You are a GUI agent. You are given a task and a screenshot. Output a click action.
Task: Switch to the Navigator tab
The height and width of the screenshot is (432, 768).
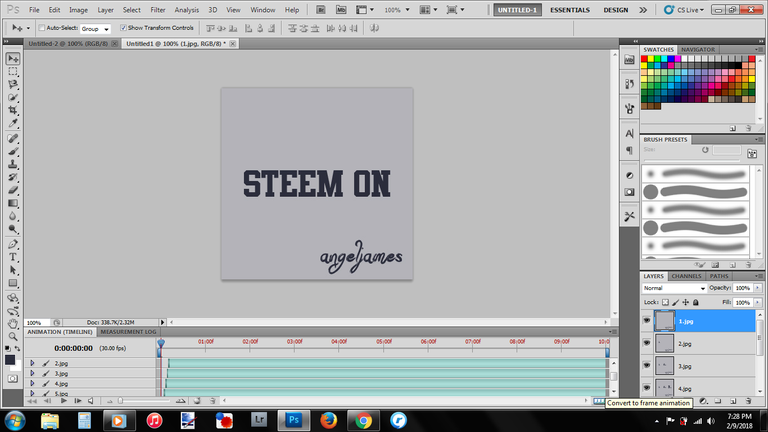698,49
